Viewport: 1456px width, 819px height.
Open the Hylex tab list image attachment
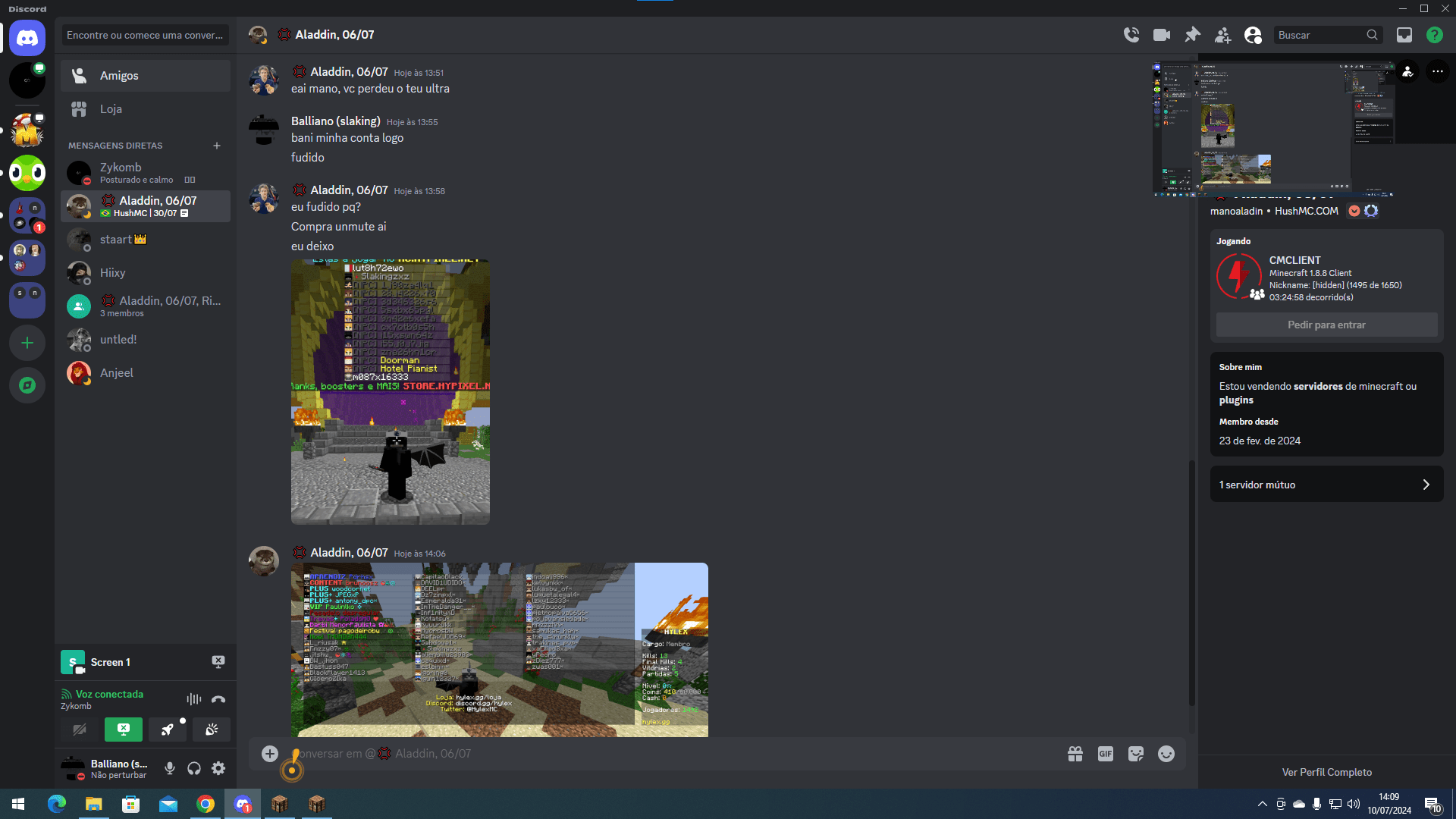(500, 650)
